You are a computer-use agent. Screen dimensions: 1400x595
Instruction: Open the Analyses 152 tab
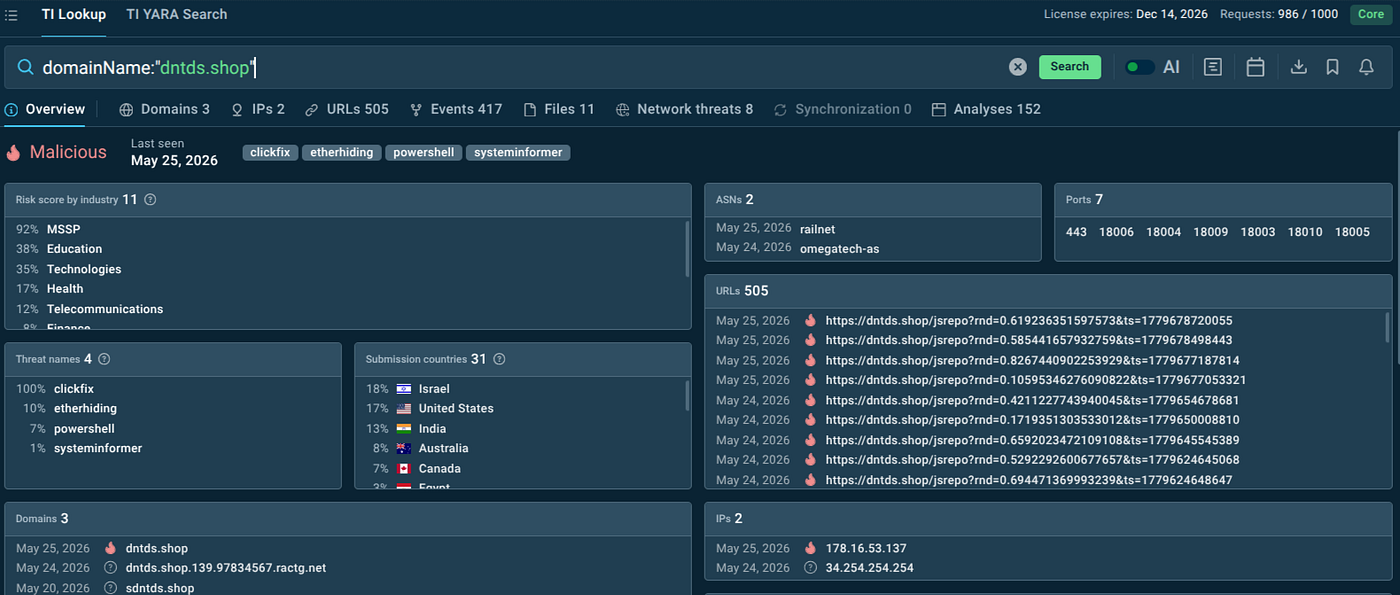[986, 109]
